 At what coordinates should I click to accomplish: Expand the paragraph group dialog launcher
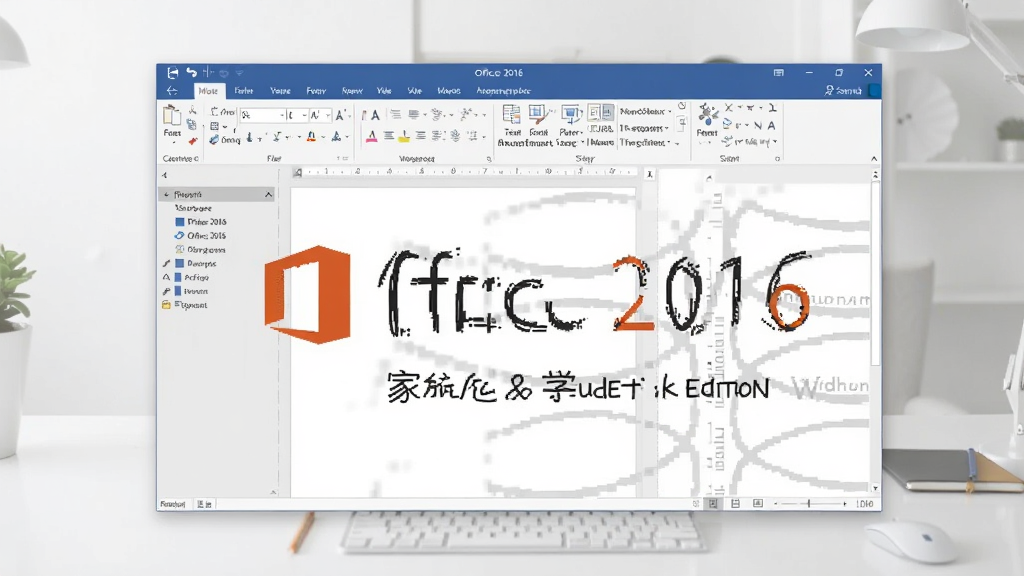coord(489,158)
